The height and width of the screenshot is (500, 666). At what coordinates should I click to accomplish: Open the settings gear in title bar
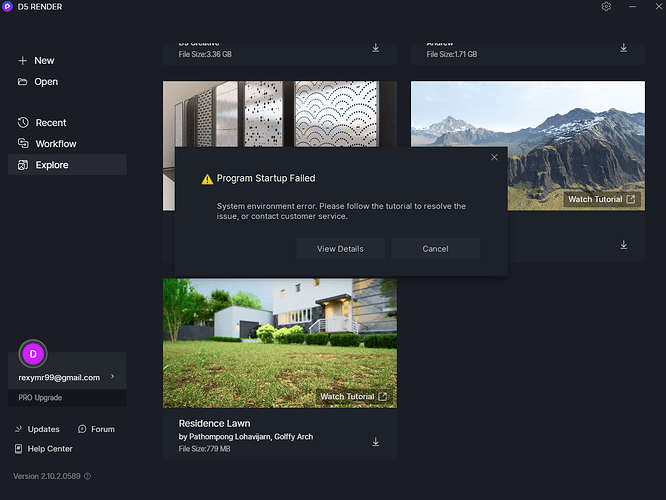(x=606, y=7)
